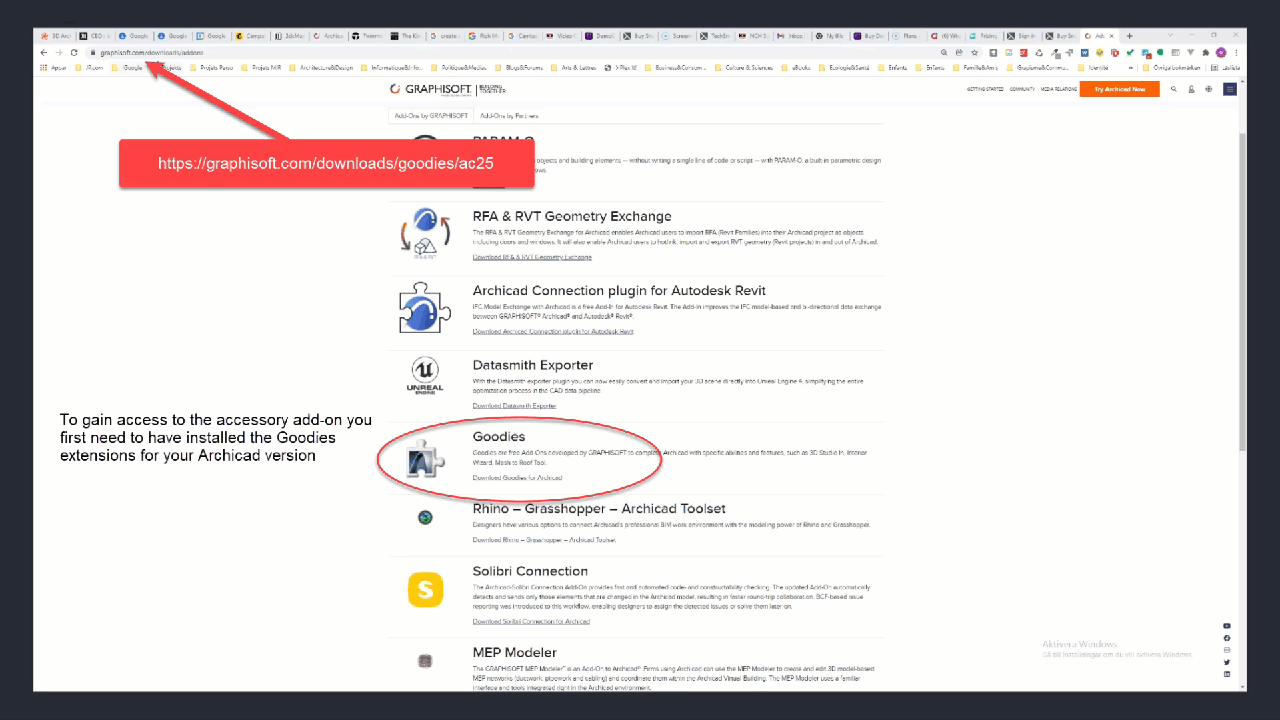Open the Blogs&Forums bookmark folder
The image size is (1280, 720).
point(520,68)
